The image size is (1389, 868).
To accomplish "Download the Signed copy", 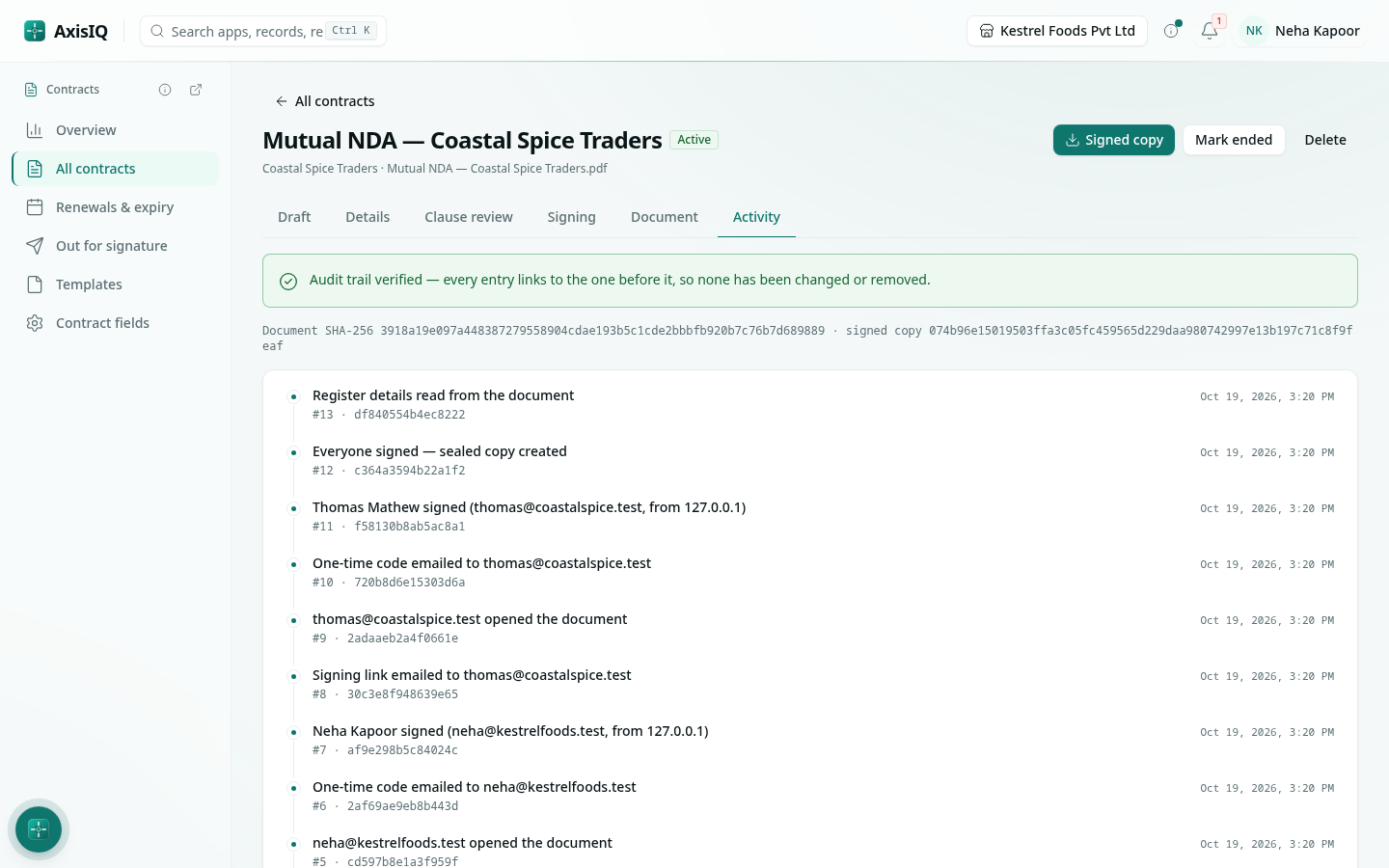I will [x=1114, y=140].
